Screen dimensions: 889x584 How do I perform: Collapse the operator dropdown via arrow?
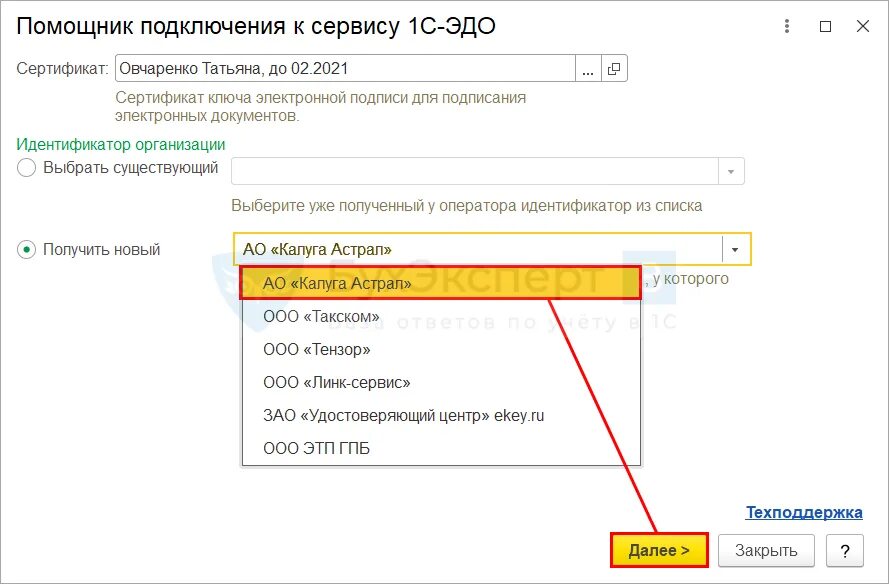[x=735, y=249]
